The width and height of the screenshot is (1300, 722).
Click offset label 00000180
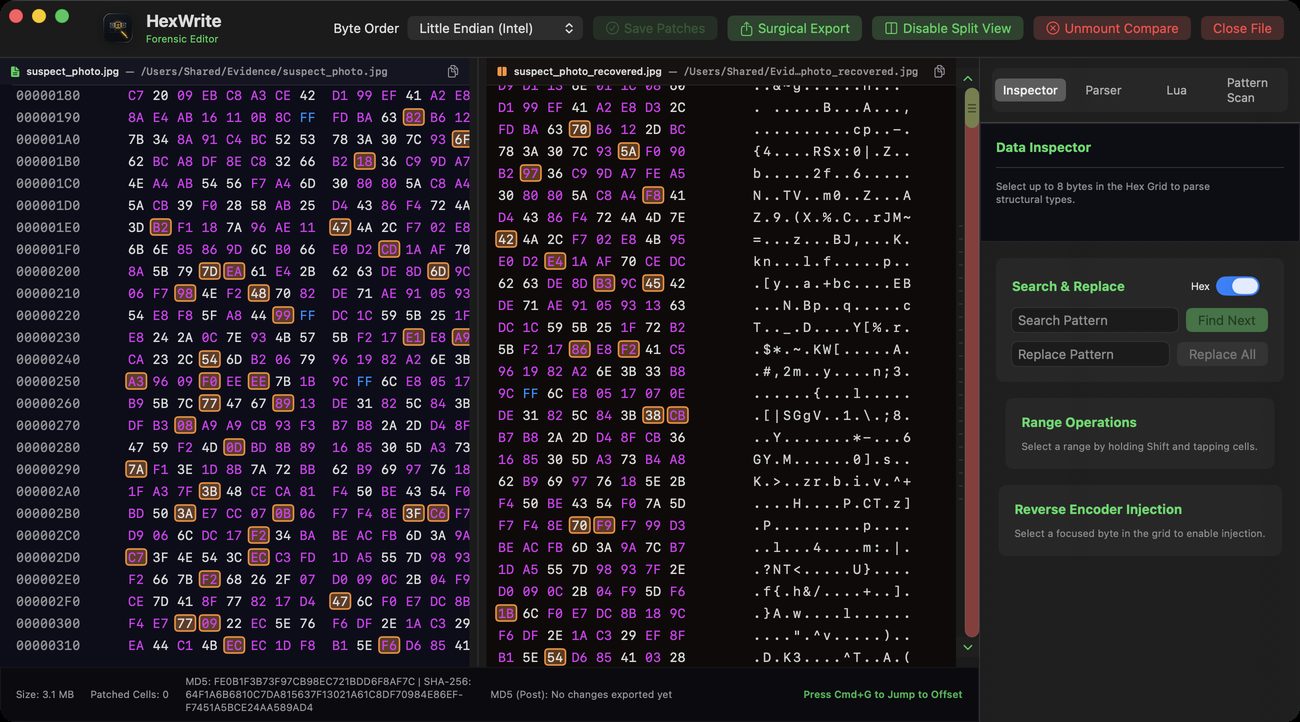pyautogui.click(x=48, y=96)
